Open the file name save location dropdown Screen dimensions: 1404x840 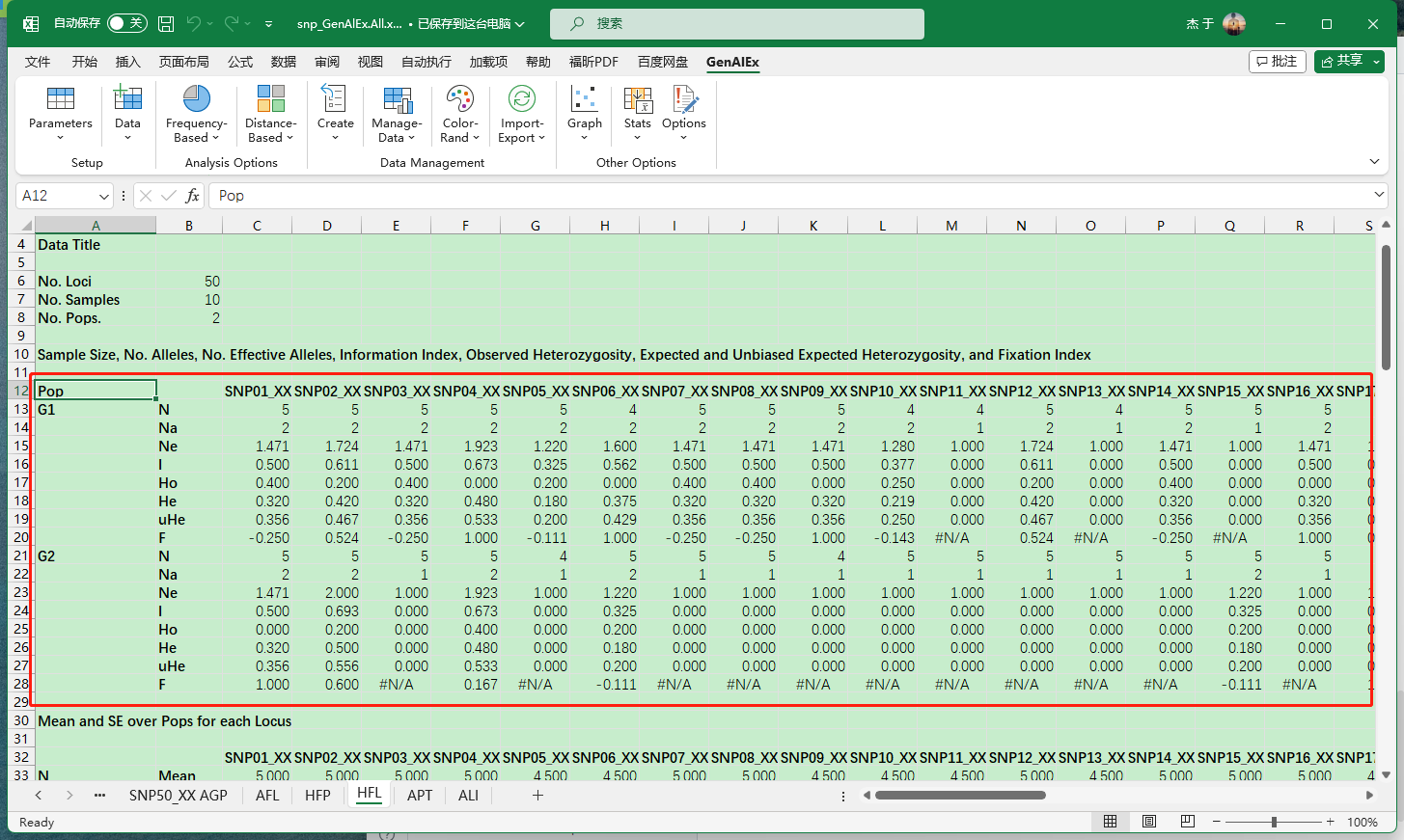pyautogui.click(x=520, y=23)
